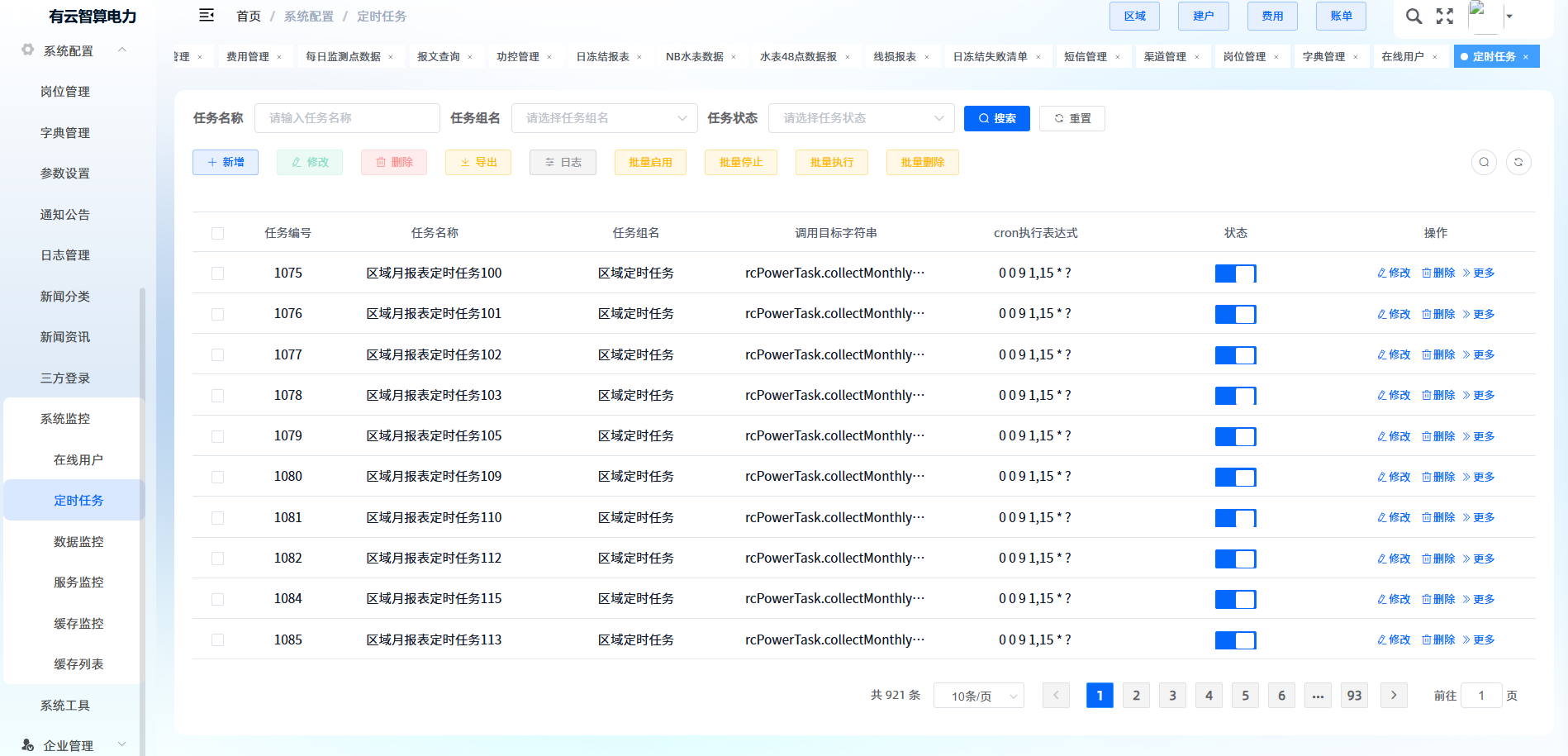Click the 新增 button
This screenshot has height=756, width=1568.
point(226,163)
